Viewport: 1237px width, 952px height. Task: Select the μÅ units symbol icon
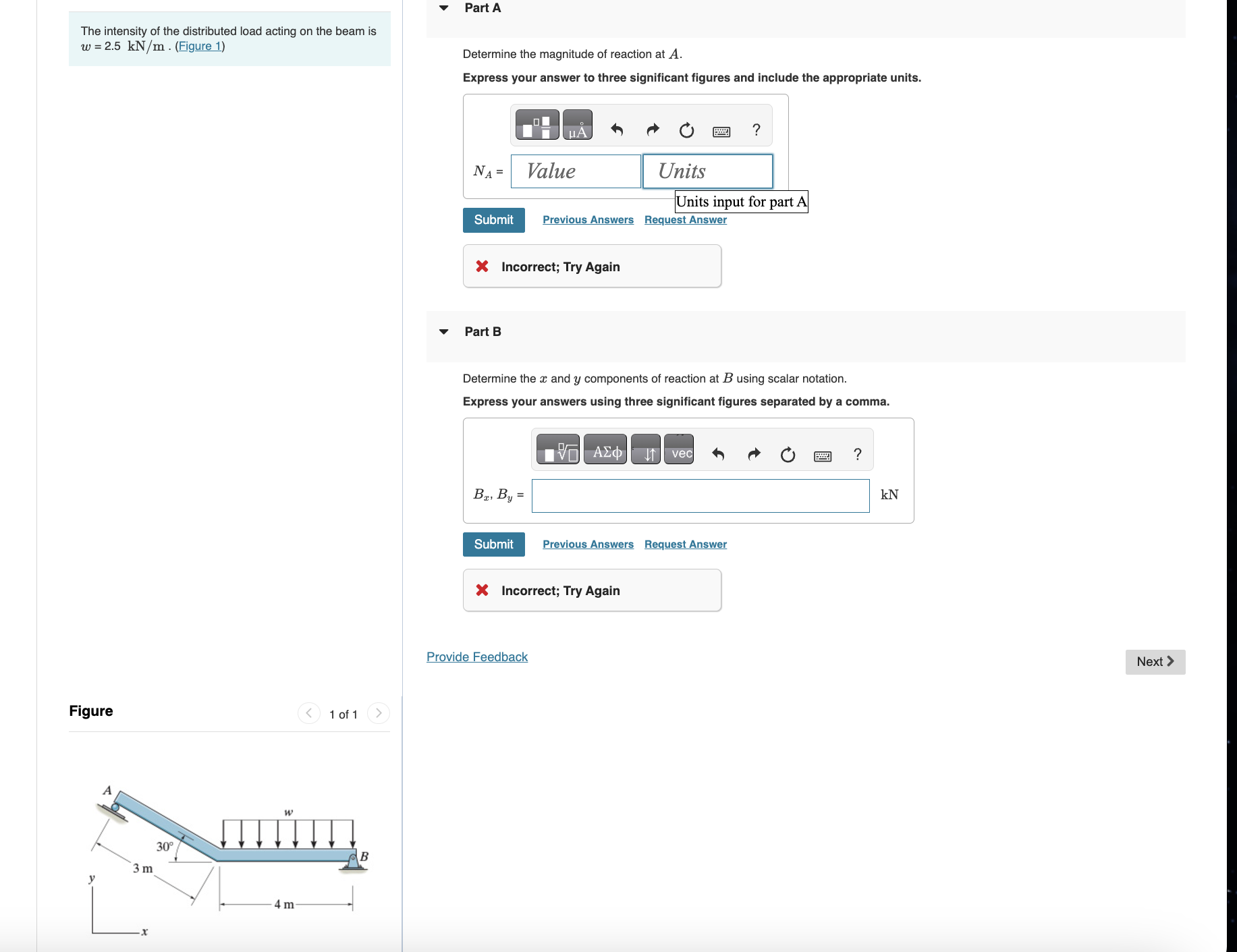pos(577,125)
